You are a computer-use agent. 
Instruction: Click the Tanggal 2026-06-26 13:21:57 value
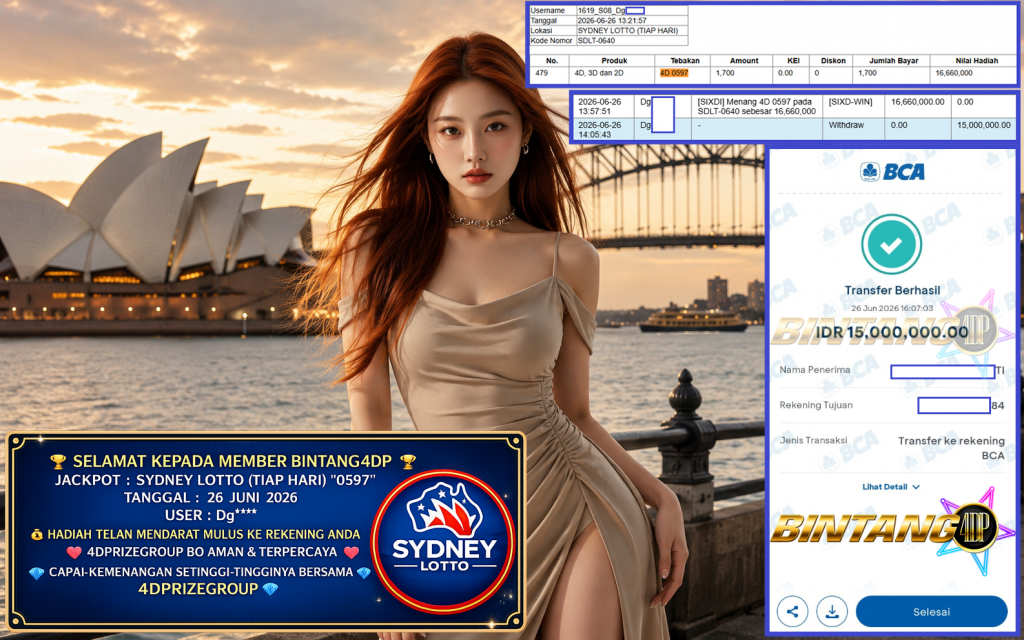[x=612, y=21]
